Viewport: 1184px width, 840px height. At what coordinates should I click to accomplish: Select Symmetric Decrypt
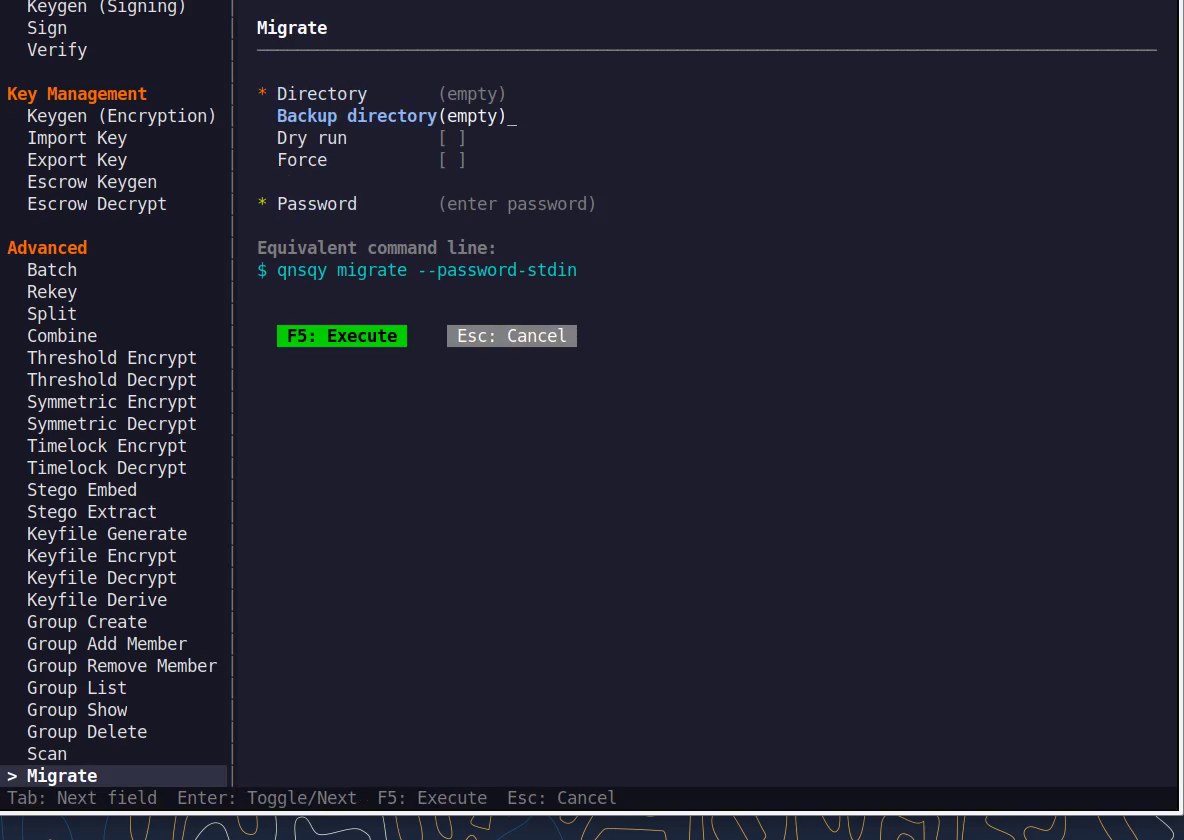(x=112, y=424)
